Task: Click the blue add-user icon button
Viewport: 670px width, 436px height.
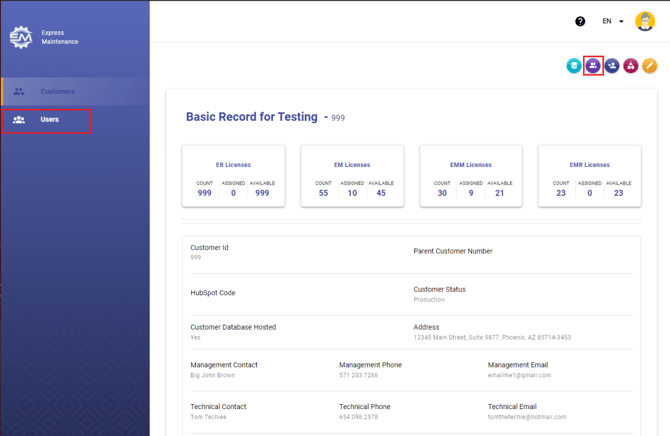Action: tap(612, 66)
